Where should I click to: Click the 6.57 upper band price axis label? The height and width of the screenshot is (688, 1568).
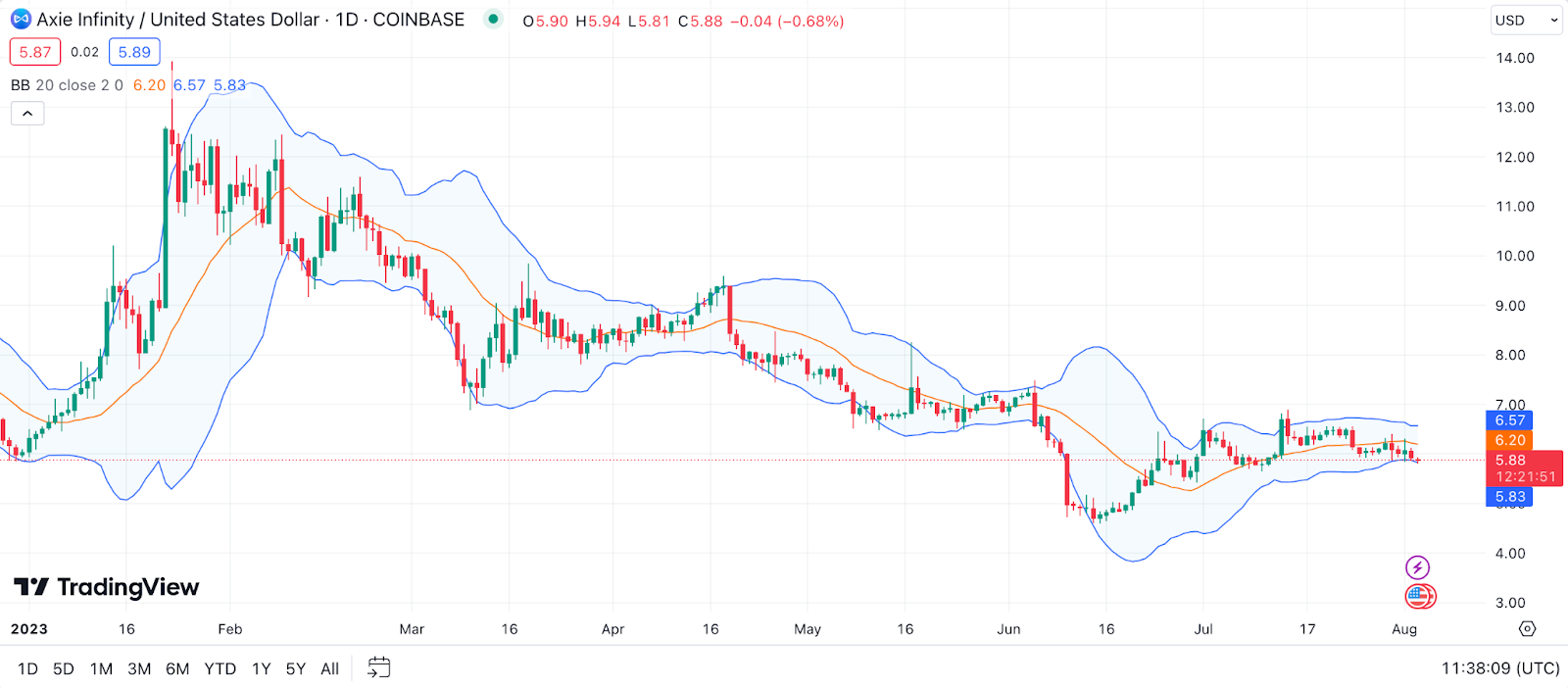[1510, 420]
